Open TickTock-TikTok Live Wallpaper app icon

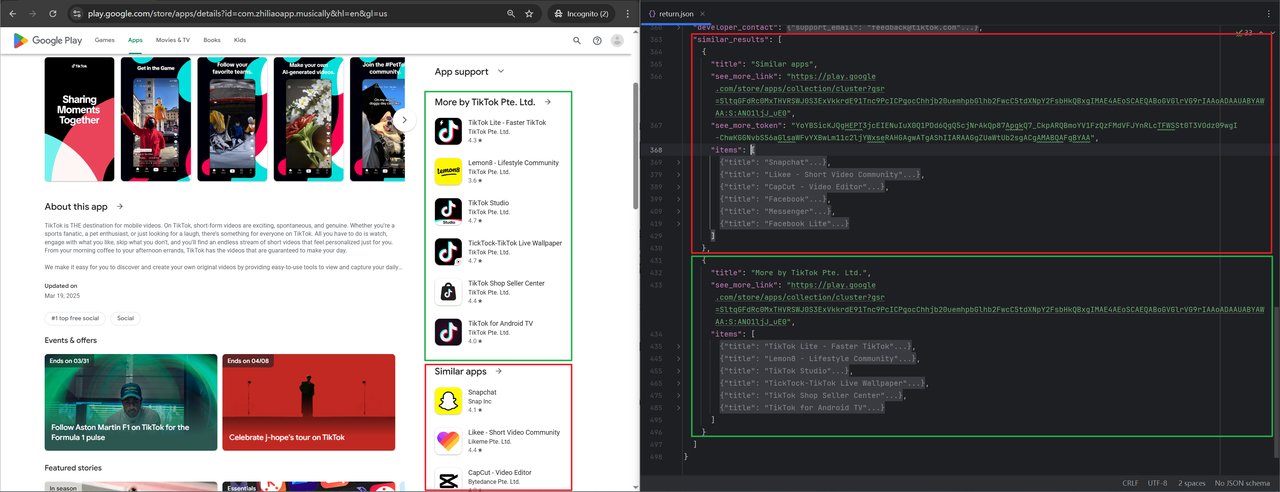tap(448, 251)
